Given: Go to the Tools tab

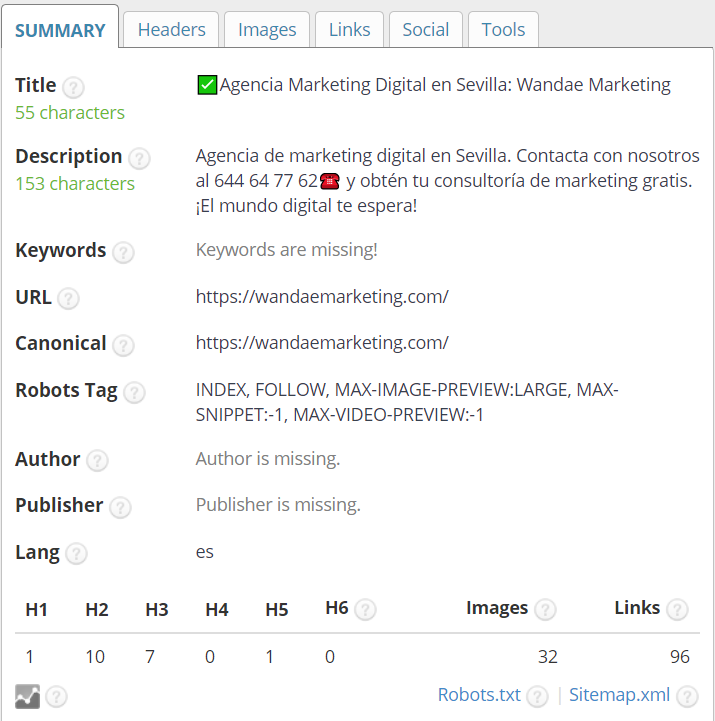Looking at the screenshot, I should [x=503, y=30].
